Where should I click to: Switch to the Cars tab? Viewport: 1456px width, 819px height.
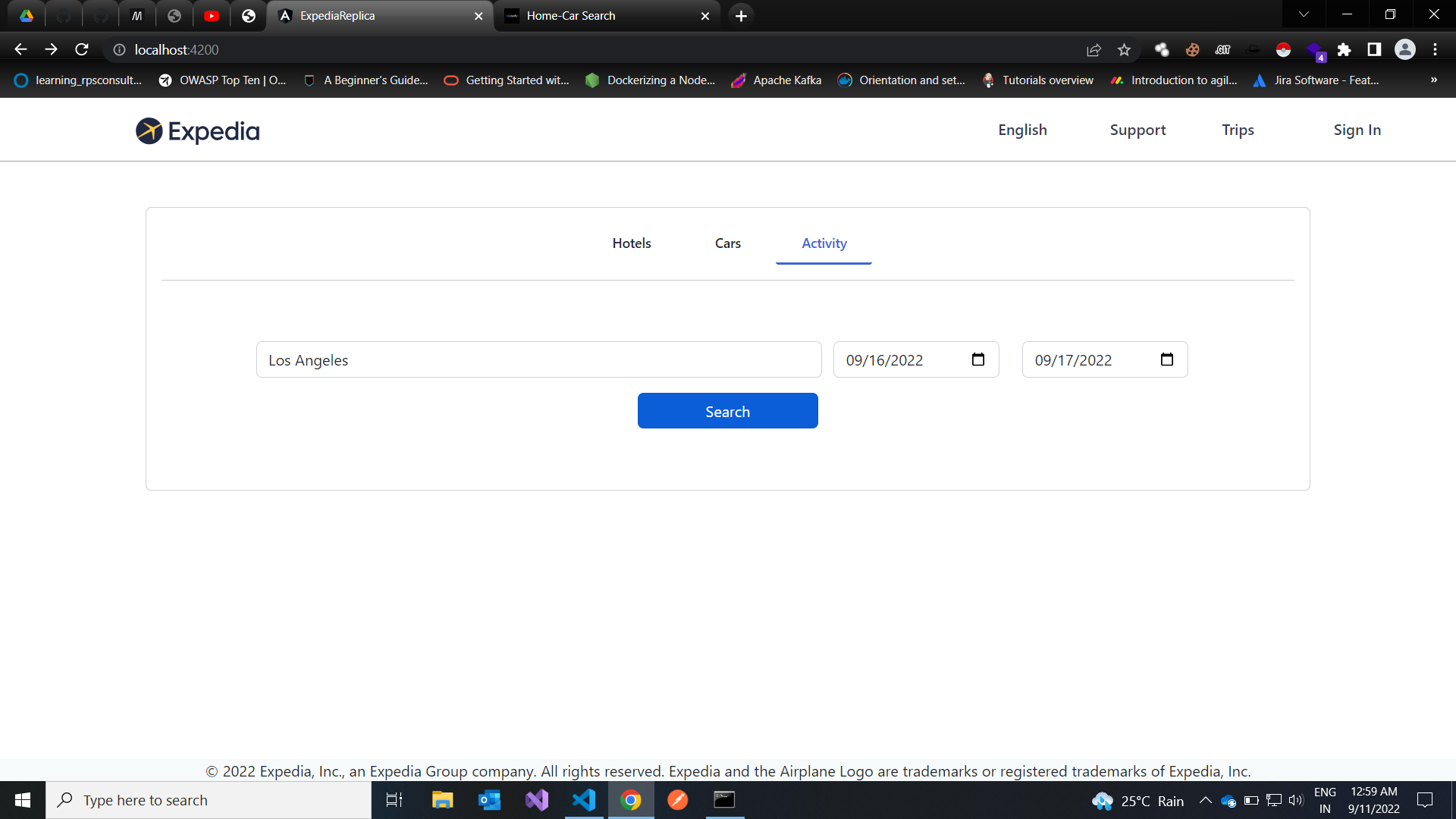point(727,243)
